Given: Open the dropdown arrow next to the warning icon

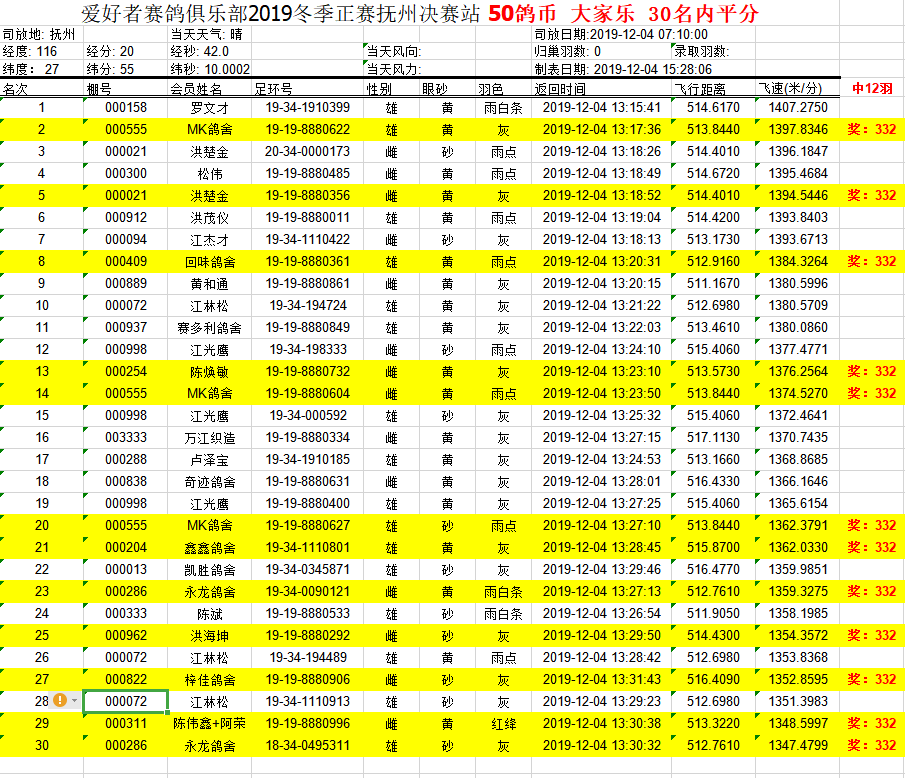Looking at the screenshot, I should pos(74,701).
